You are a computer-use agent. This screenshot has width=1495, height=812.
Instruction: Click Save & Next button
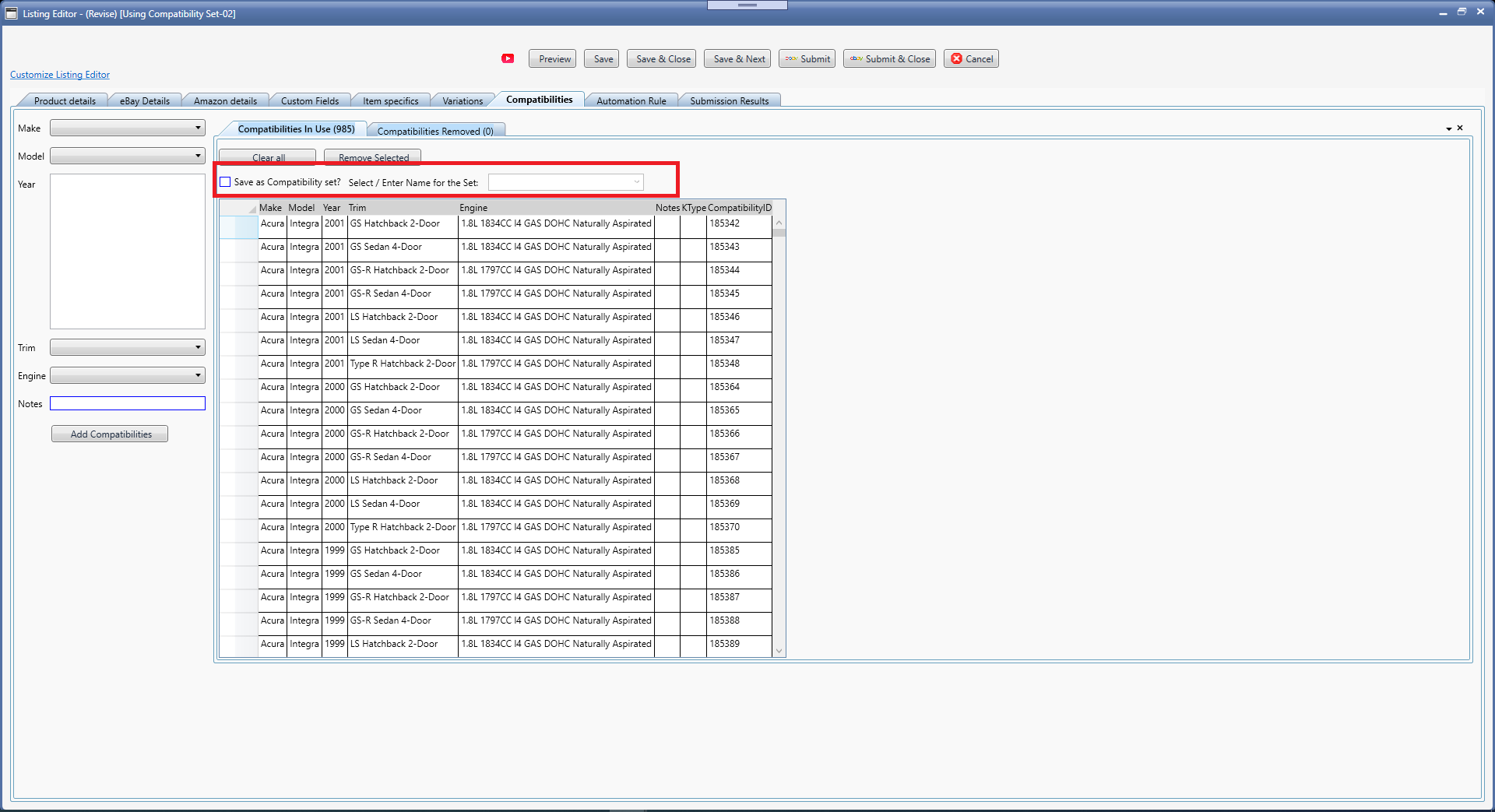[x=738, y=58]
